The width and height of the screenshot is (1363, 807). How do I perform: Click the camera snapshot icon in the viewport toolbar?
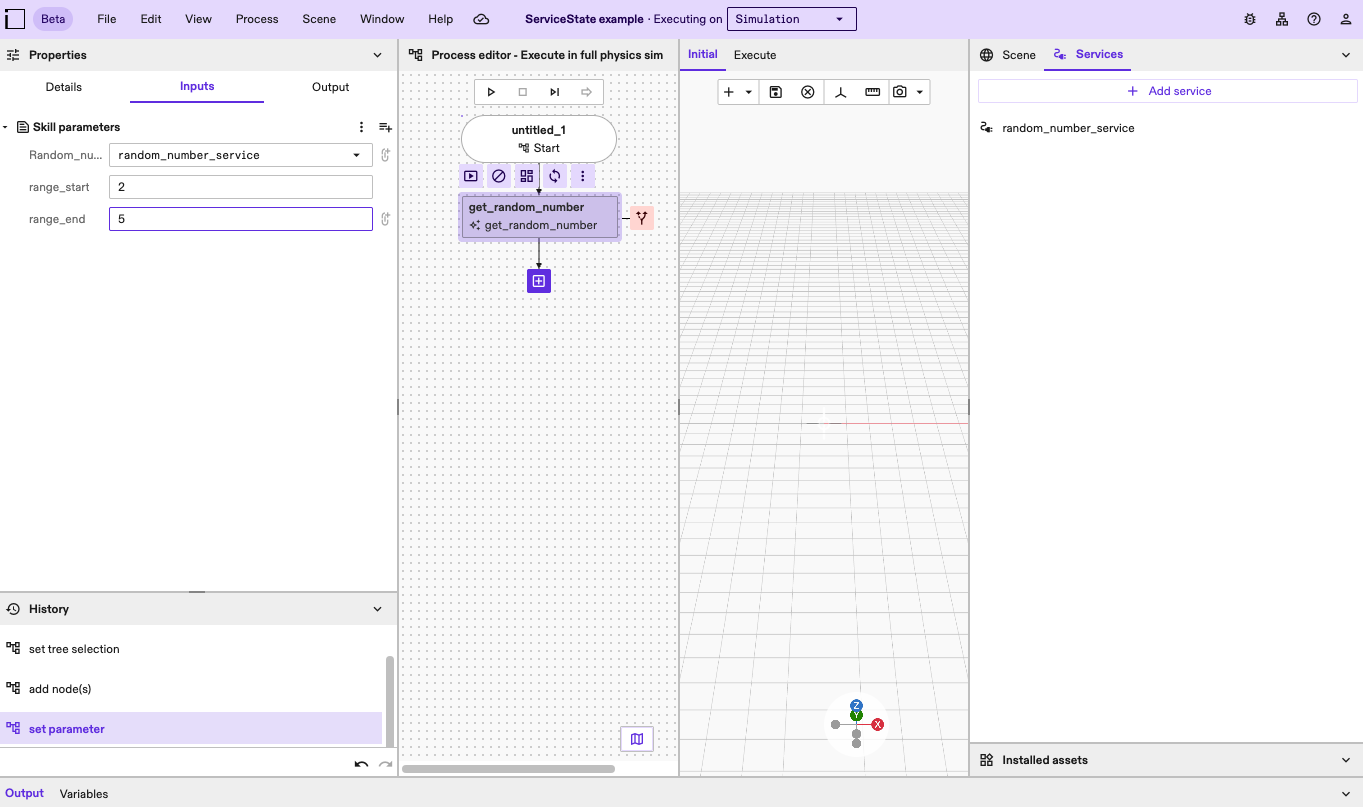coord(900,91)
